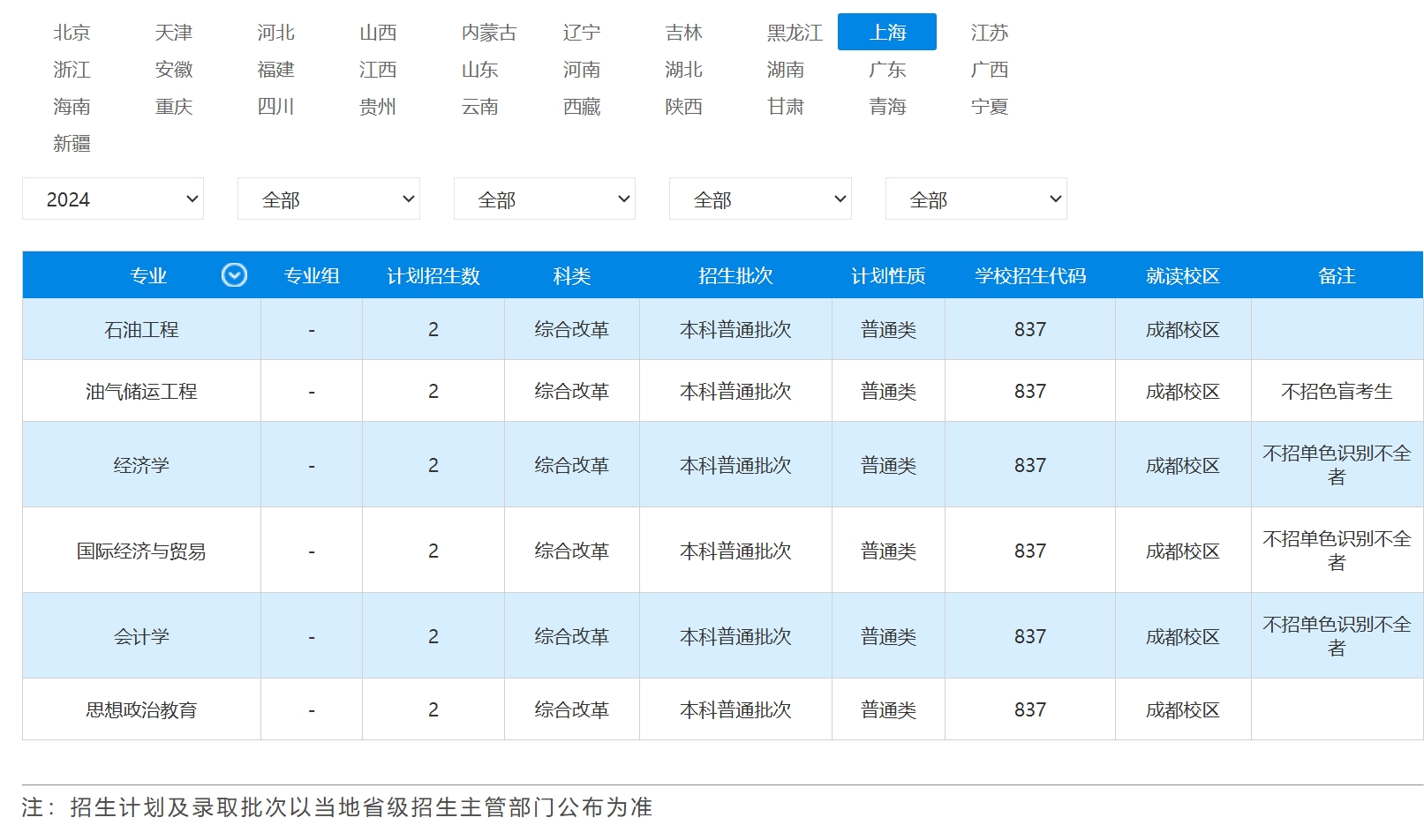The width and height of the screenshot is (1424, 840).
Task: Select the 油气储运工程 major cell
Action: pyautogui.click(x=141, y=391)
